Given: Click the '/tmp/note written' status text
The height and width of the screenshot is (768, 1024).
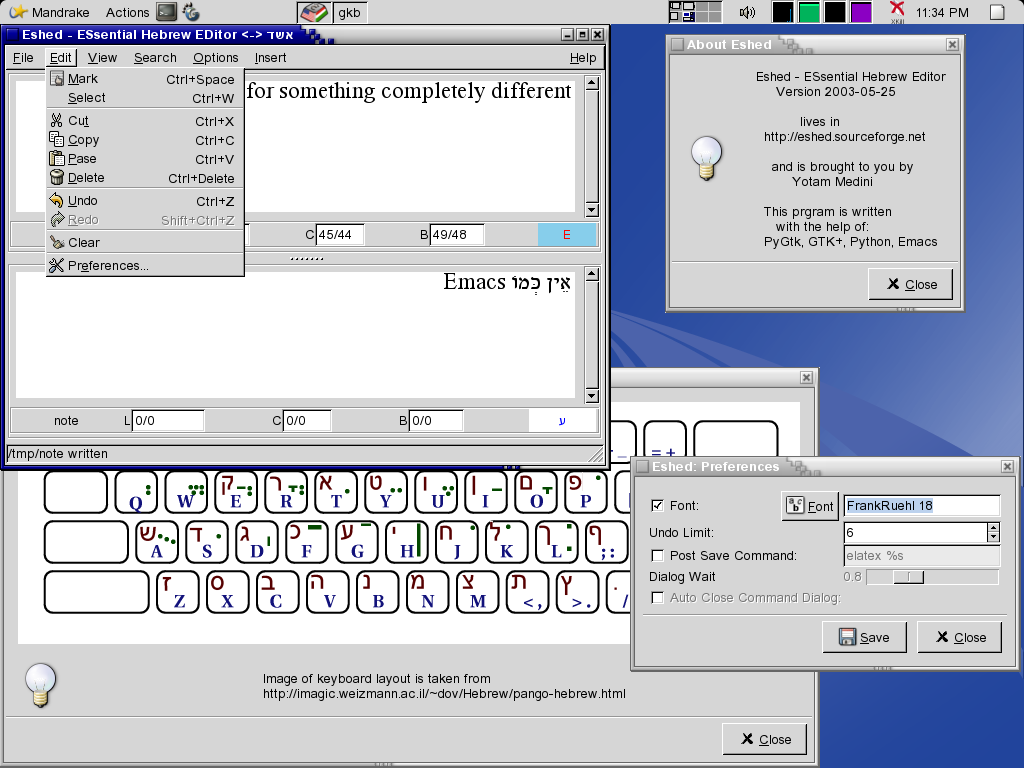Looking at the screenshot, I should pyautogui.click(x=57, y=454).
